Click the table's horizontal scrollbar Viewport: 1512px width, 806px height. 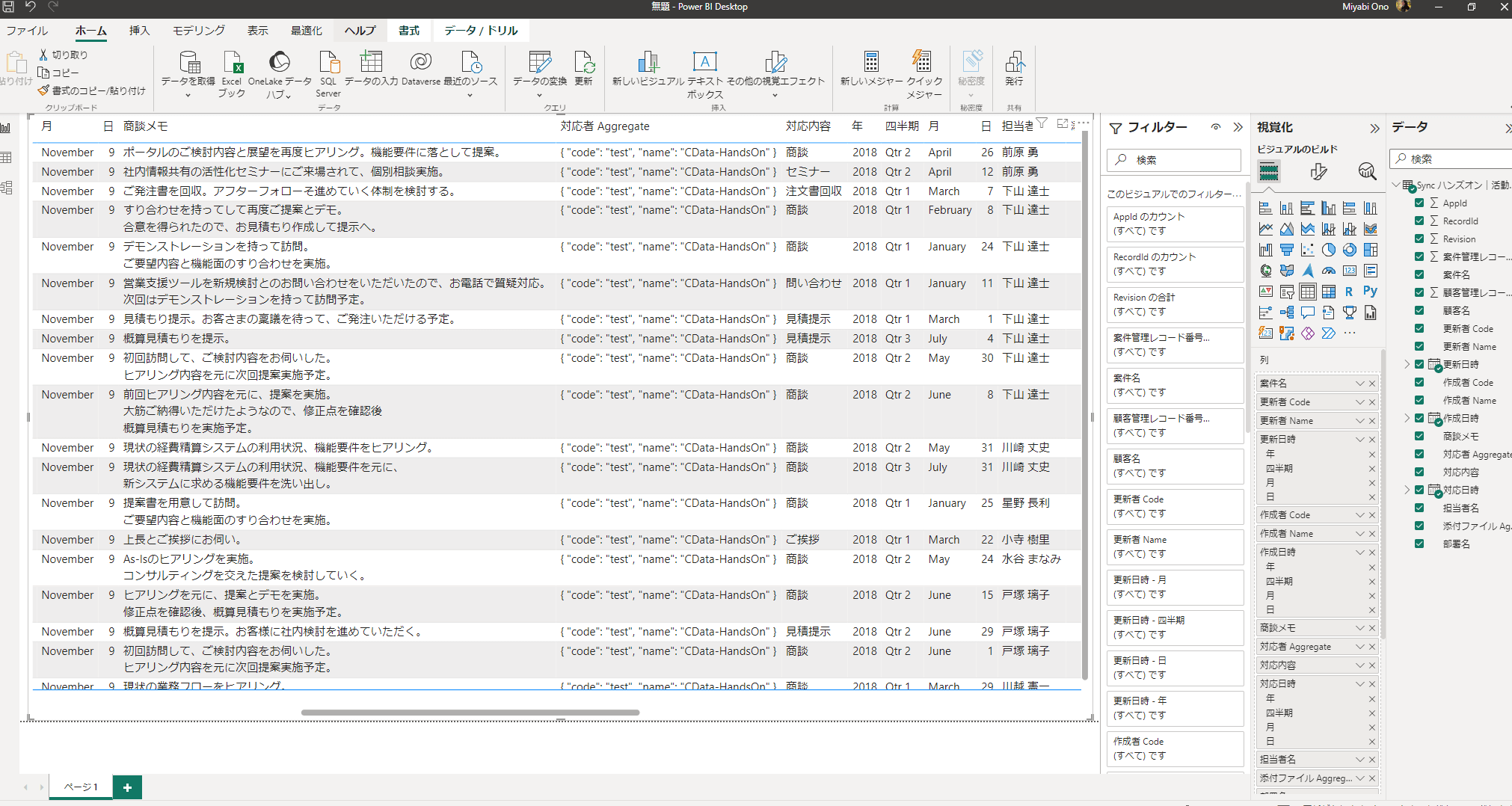tap(470, 713)
